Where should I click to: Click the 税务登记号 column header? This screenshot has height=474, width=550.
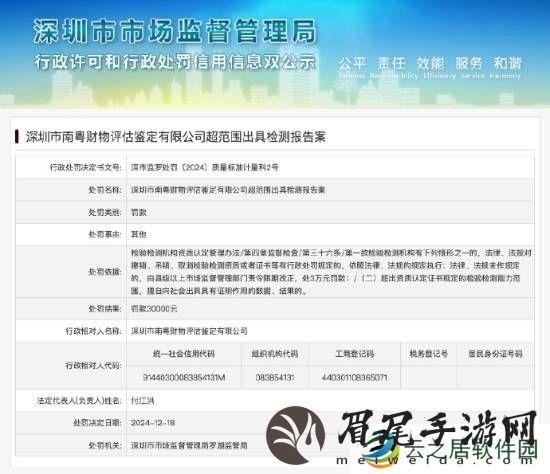click(x=428, y=354)
